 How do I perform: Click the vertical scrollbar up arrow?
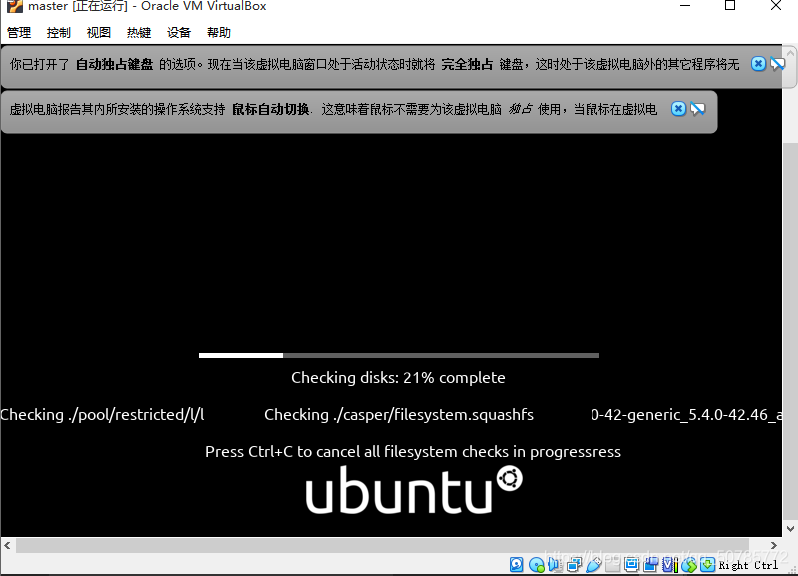tap(790, 52)
